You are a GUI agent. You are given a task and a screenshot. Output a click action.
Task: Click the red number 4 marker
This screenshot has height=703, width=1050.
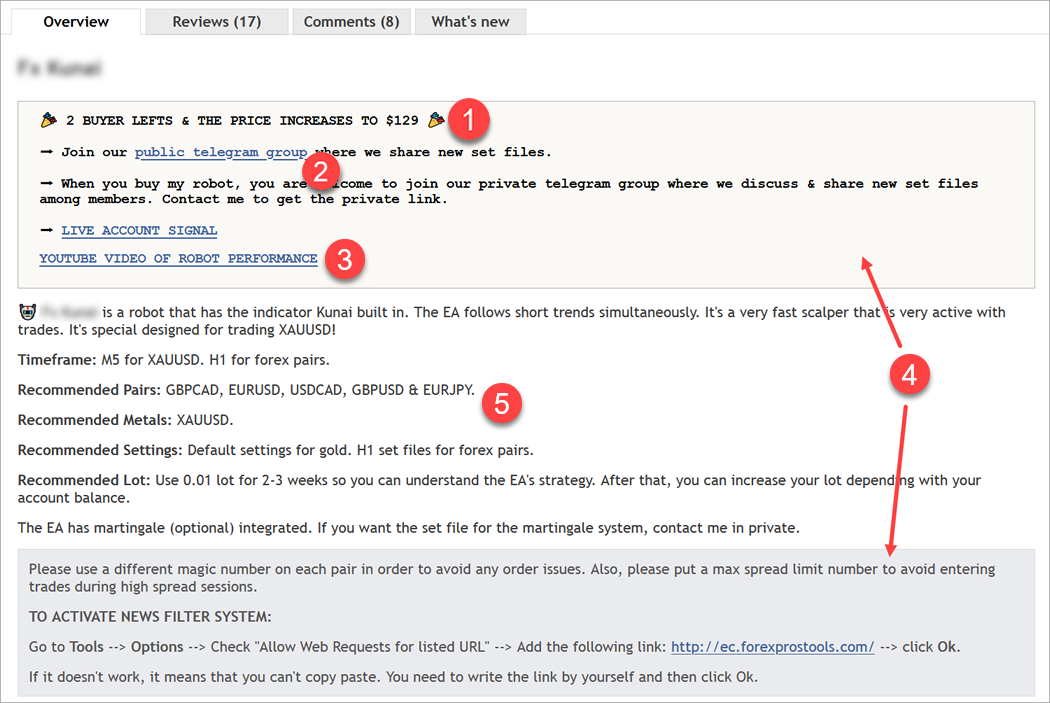tap(910, 375)
